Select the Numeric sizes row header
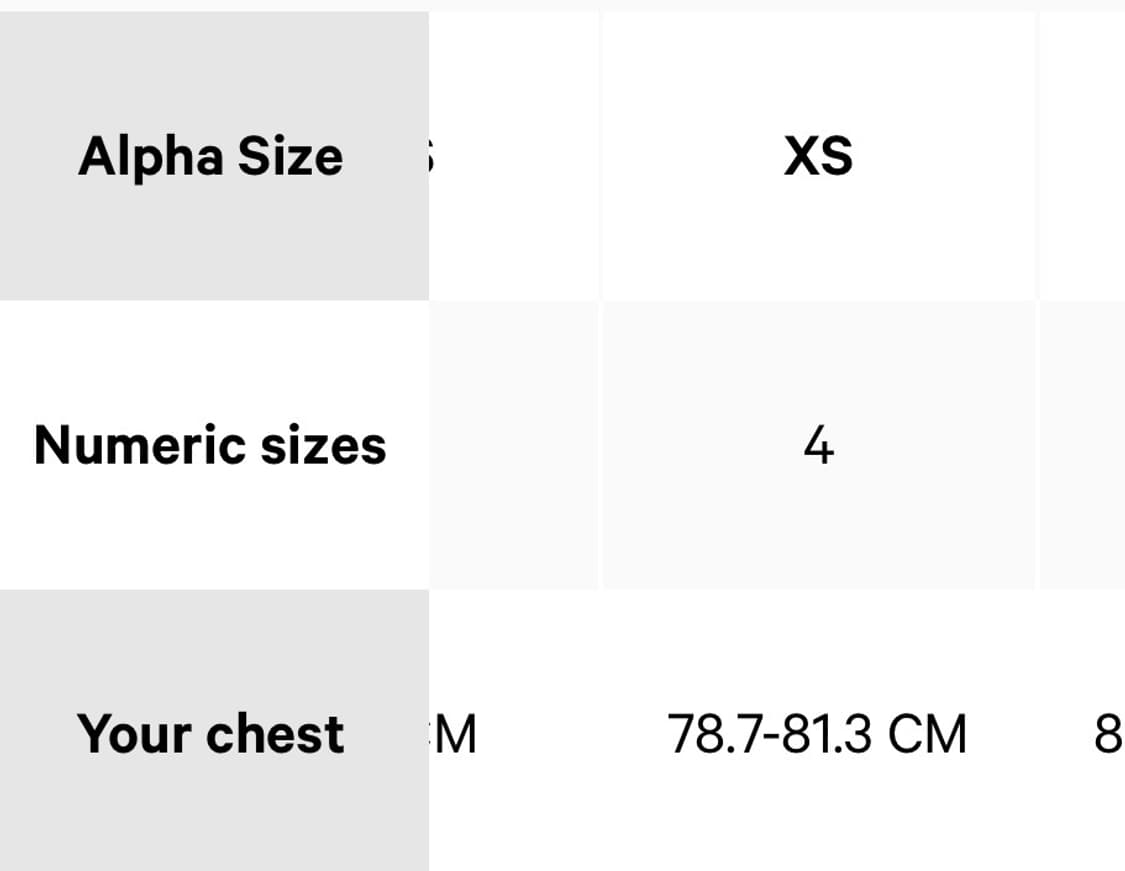 point(213,445)
